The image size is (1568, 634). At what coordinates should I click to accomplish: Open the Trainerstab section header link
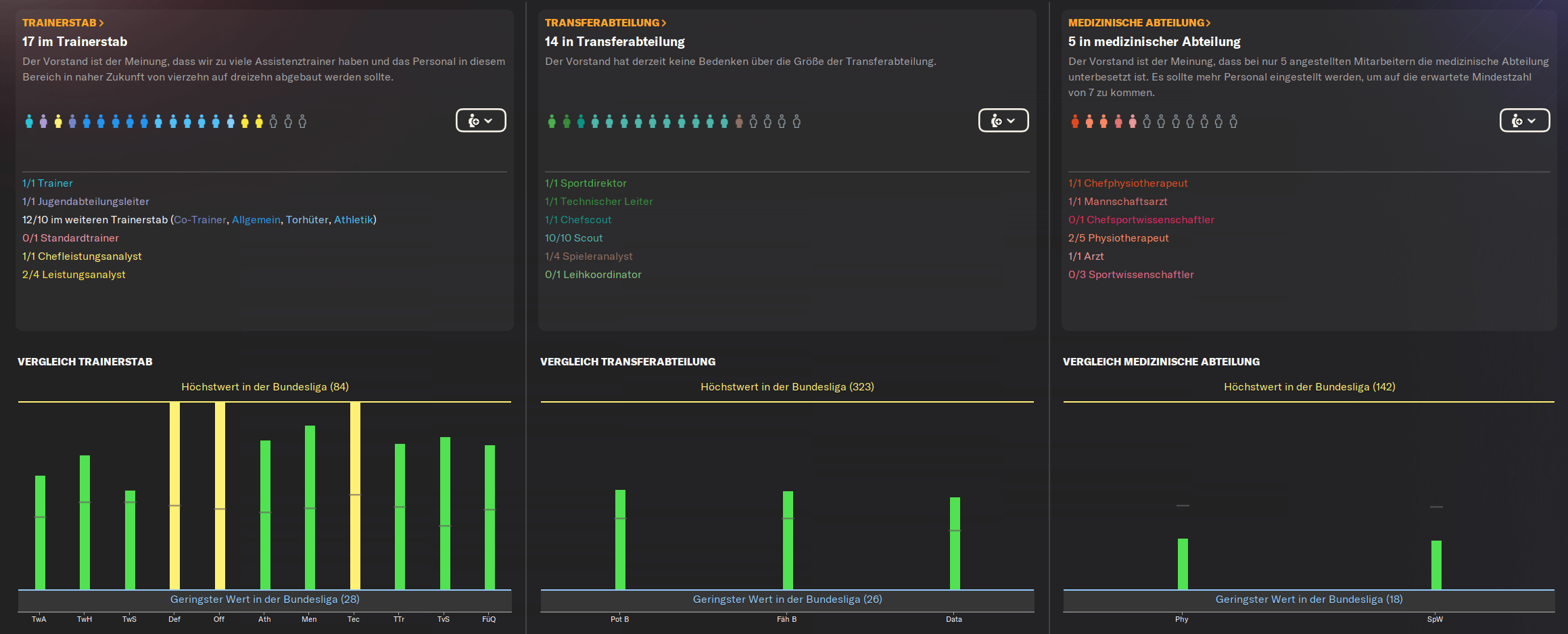click(x=63, y=23)
